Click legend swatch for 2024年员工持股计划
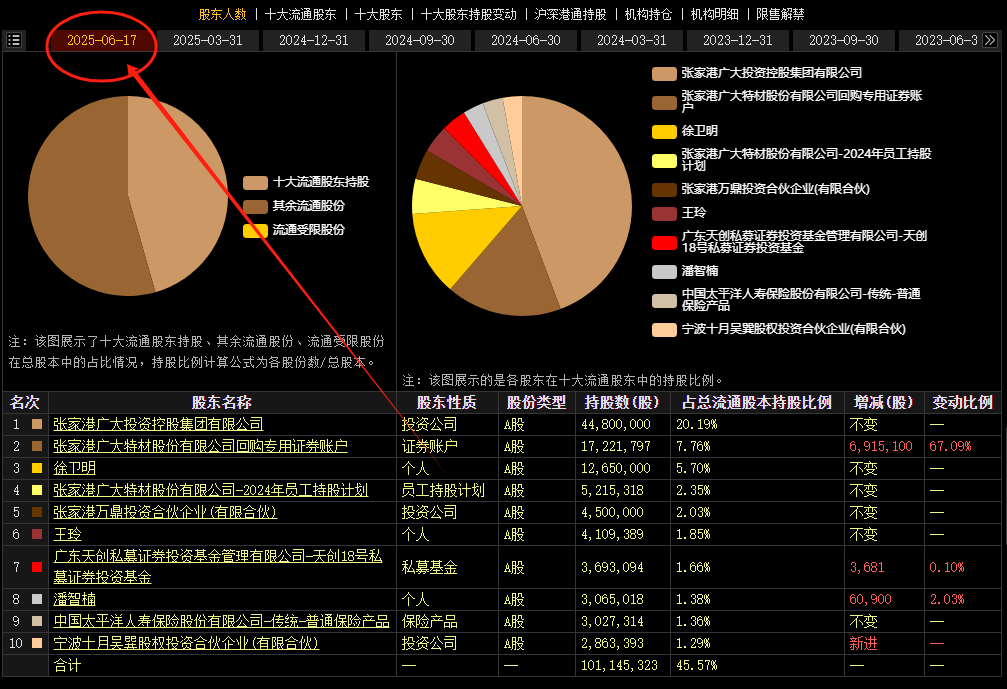 coord(664,161)
